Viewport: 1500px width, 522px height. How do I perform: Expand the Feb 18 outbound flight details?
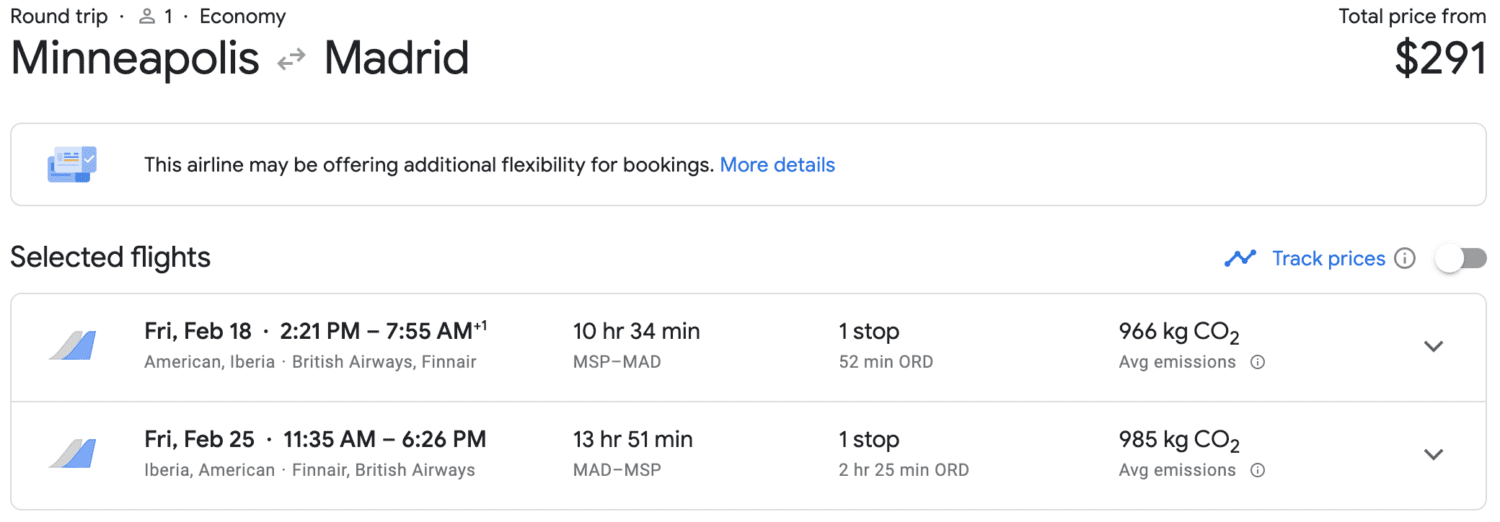pos(1434,346)
